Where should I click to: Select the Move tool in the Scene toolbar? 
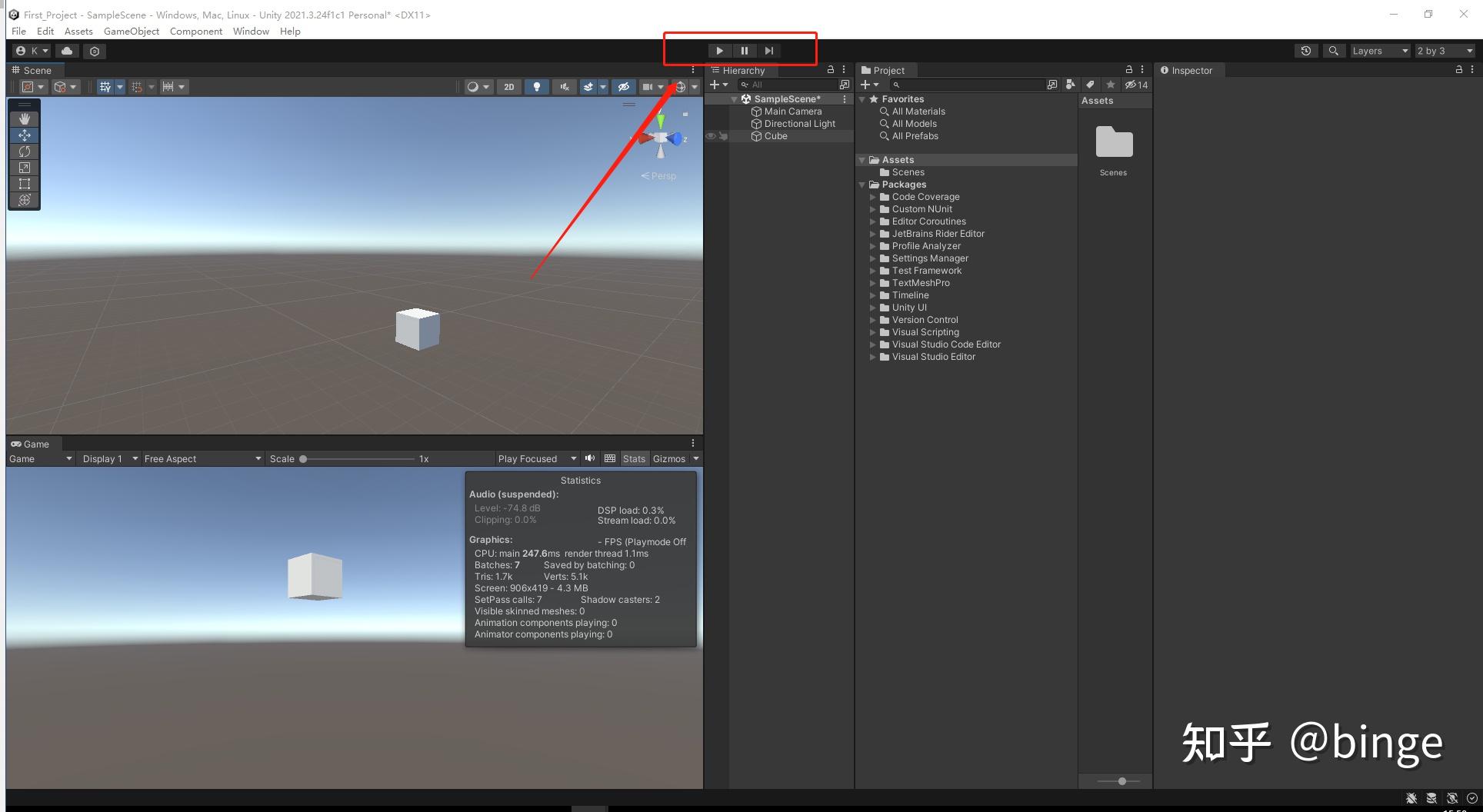tap(24, 135)
